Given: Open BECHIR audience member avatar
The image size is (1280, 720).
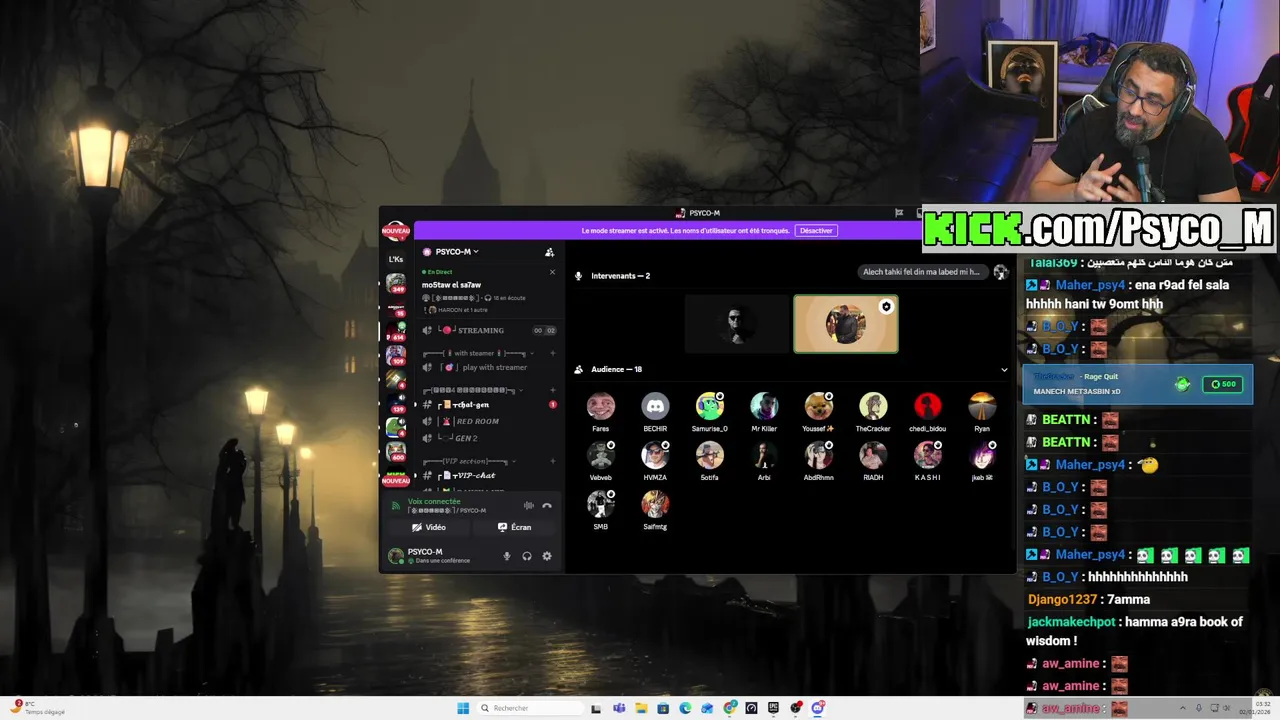Looking at the screenshot, I should pyautogui.click(x=655, y=406).
